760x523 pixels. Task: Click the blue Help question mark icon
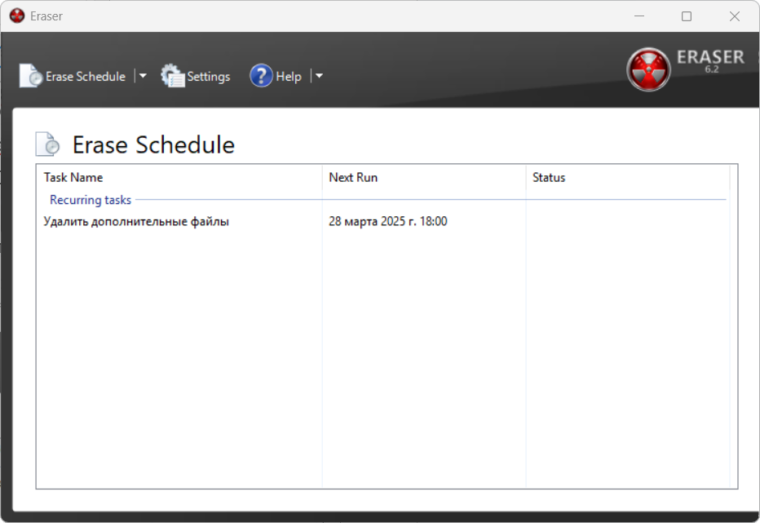click(261, 76)
